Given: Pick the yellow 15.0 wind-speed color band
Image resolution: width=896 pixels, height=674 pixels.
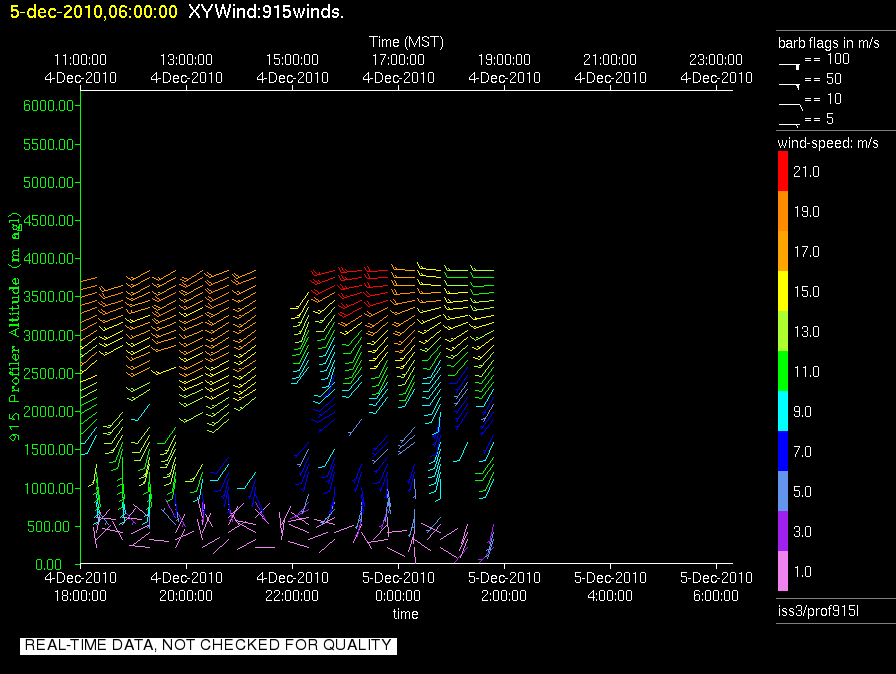Looking at the screenshot, I should point(783,292).
